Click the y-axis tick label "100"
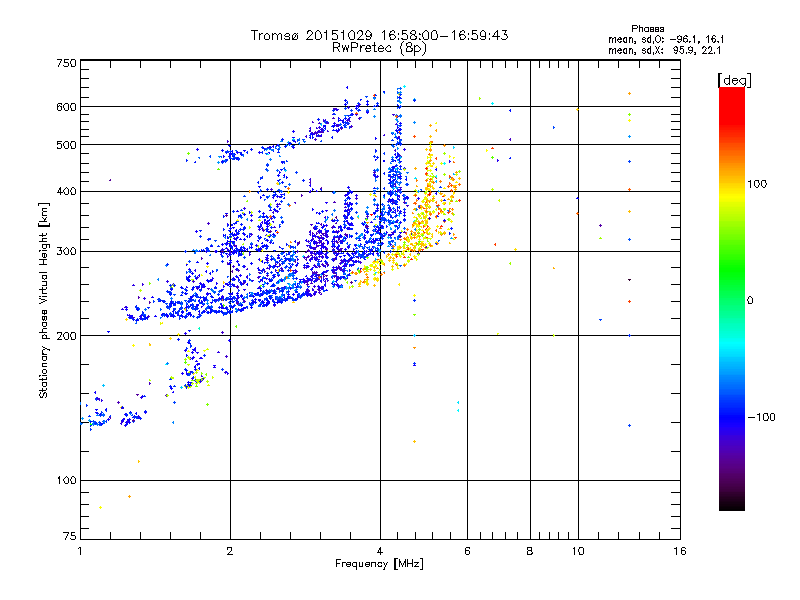 click(67, 481)
